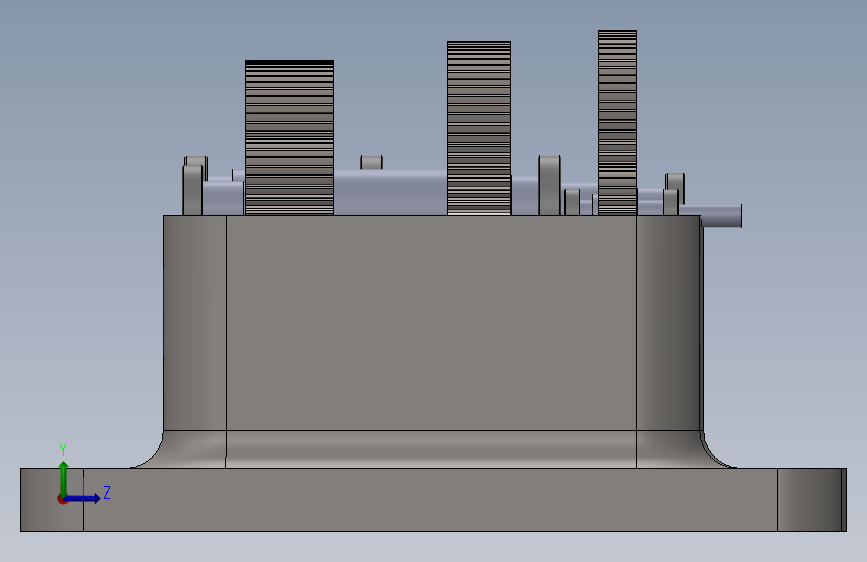Select the thin tallest gear on right
The width and height of the screenshot is (867, 562).
(x=617, y=122)
